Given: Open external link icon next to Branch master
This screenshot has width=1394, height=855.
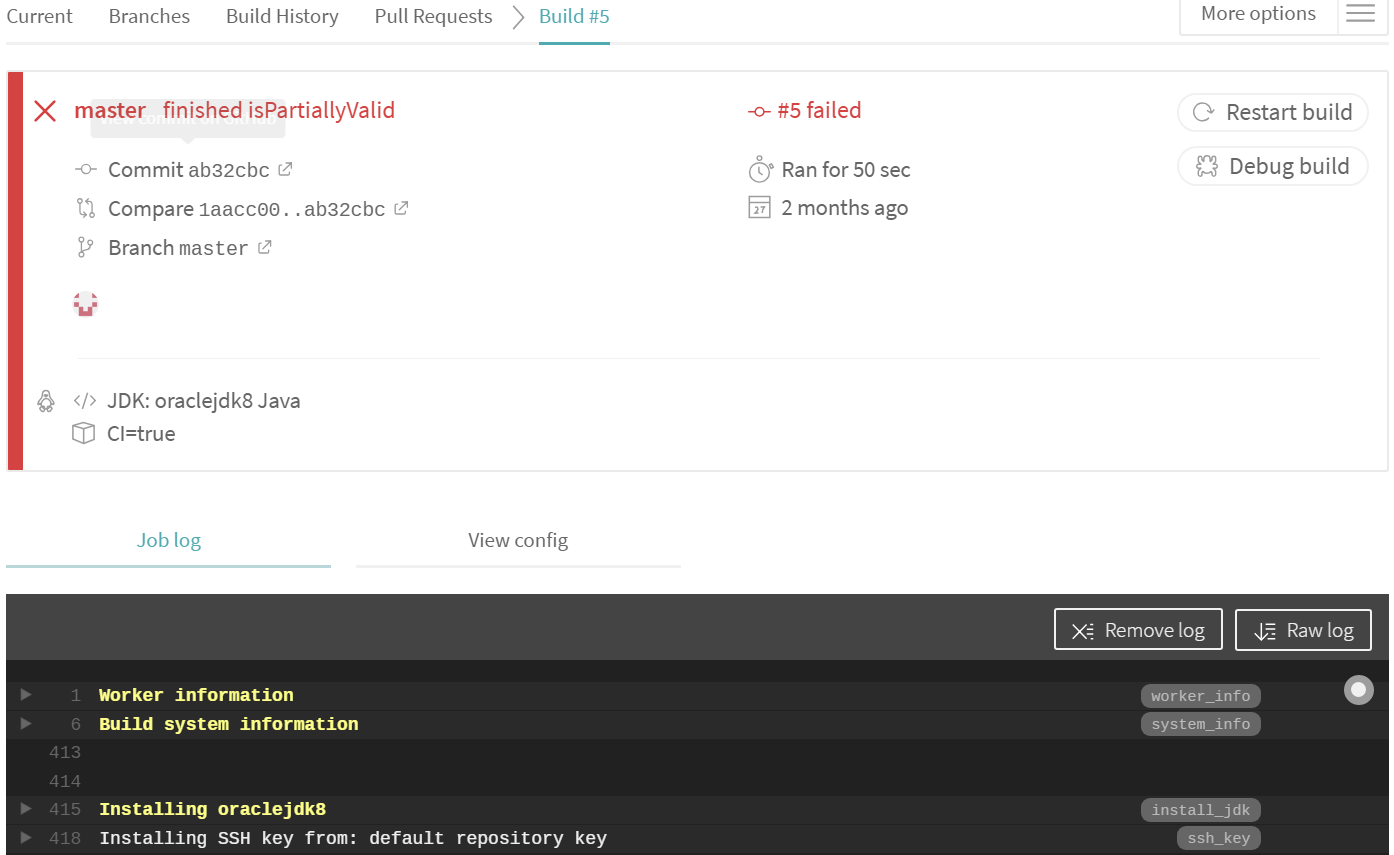Looking at the screenshot, I should pos(264,247).
